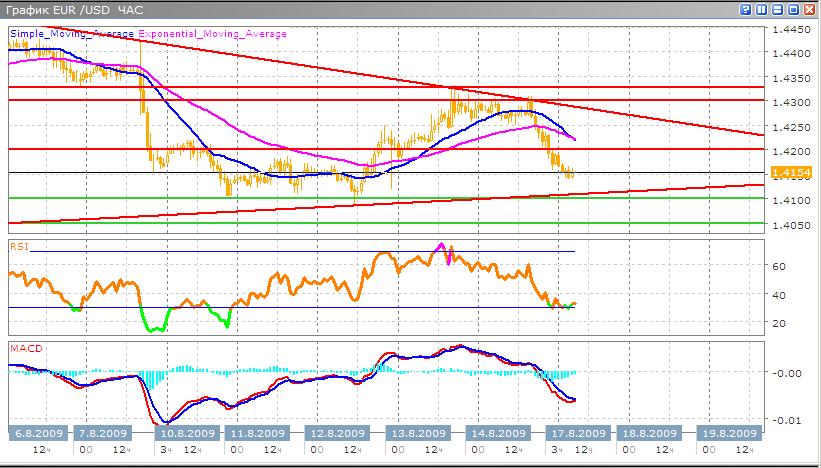This screenshot has width=821, height=468.
Task: Select the 18.8.2009 date marker
Action: click(651, 433)
